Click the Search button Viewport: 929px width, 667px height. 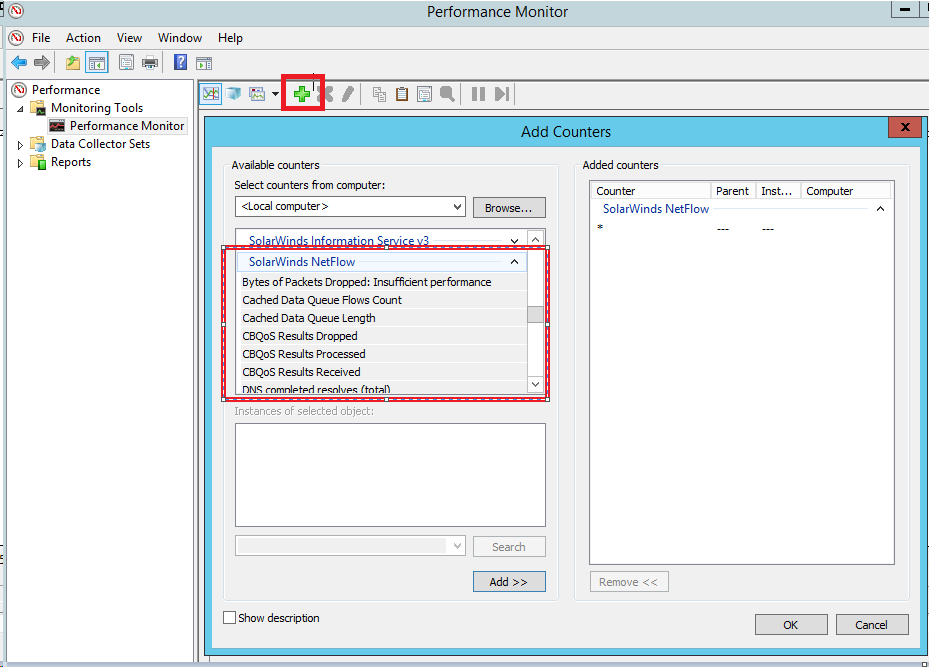(x=509, y=547)
